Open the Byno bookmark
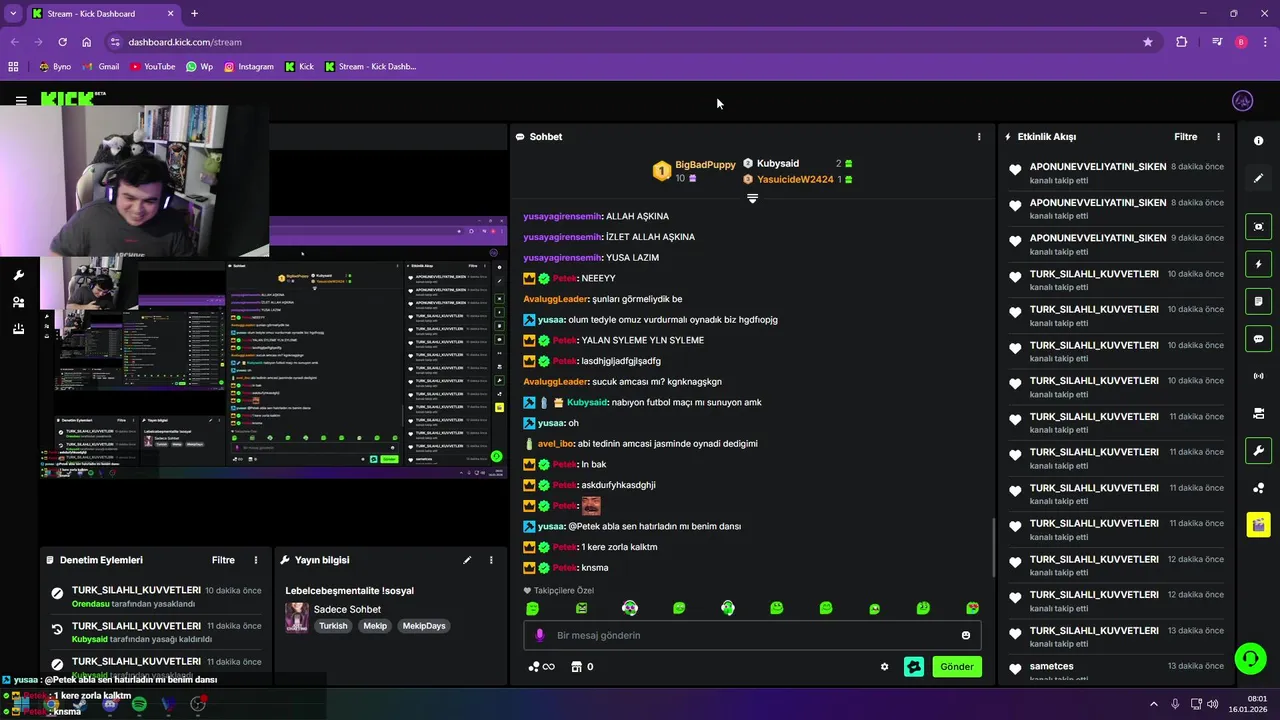The height and width of the screenshot is (720, 1280). tap(55, 67)
